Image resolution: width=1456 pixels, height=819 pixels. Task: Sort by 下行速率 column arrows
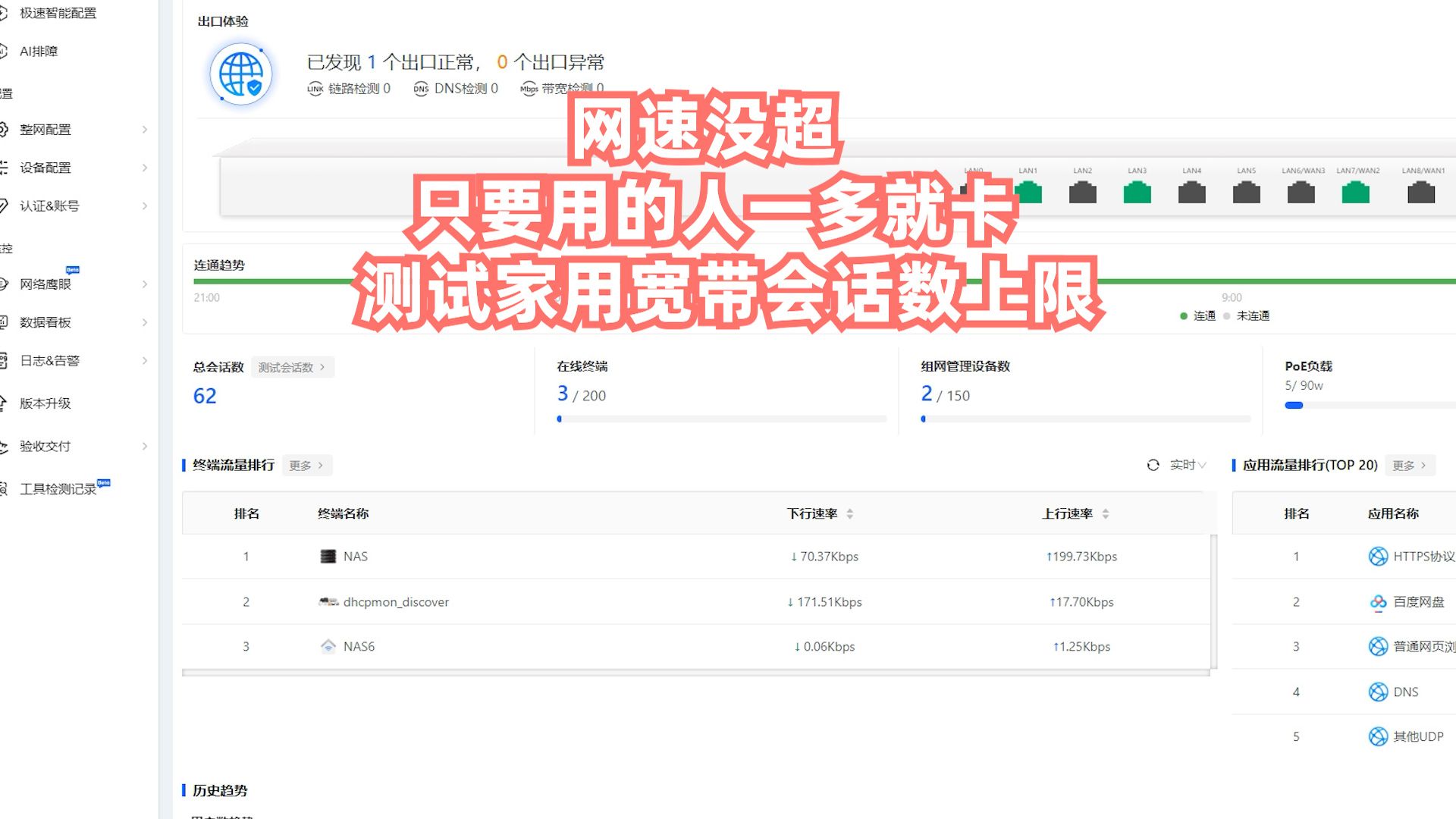(x=849, y=513)
